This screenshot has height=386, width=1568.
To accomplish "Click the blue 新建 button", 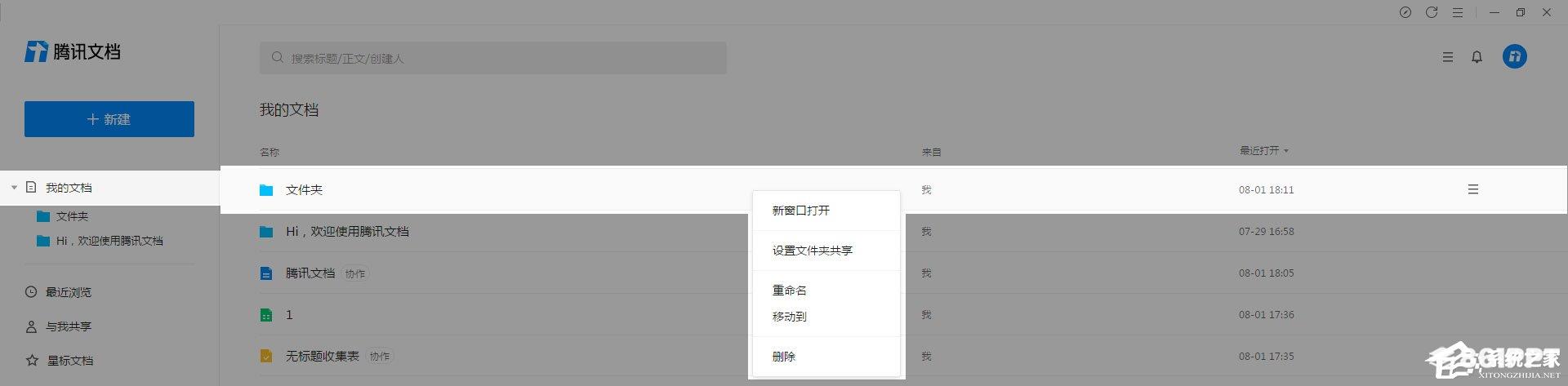I will click(x=109, y=119).
